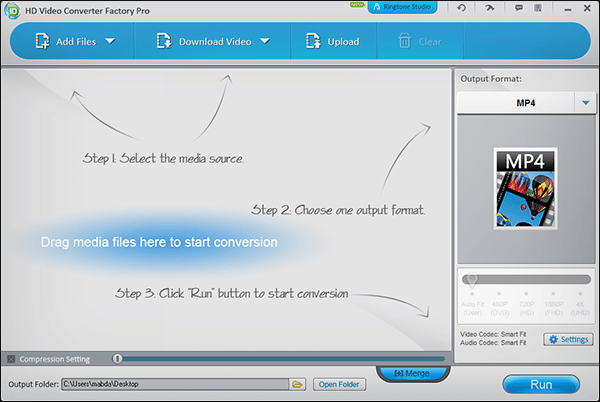
Task: Browse output folder with yellow folder icon
Action: (x=297, y=384)
